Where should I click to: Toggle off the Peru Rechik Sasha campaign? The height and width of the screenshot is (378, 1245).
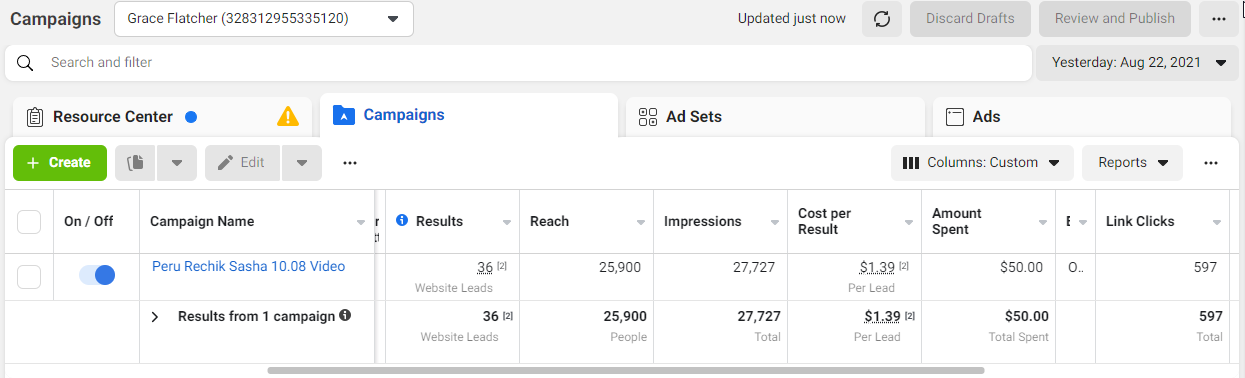click(x=97, y=275)
